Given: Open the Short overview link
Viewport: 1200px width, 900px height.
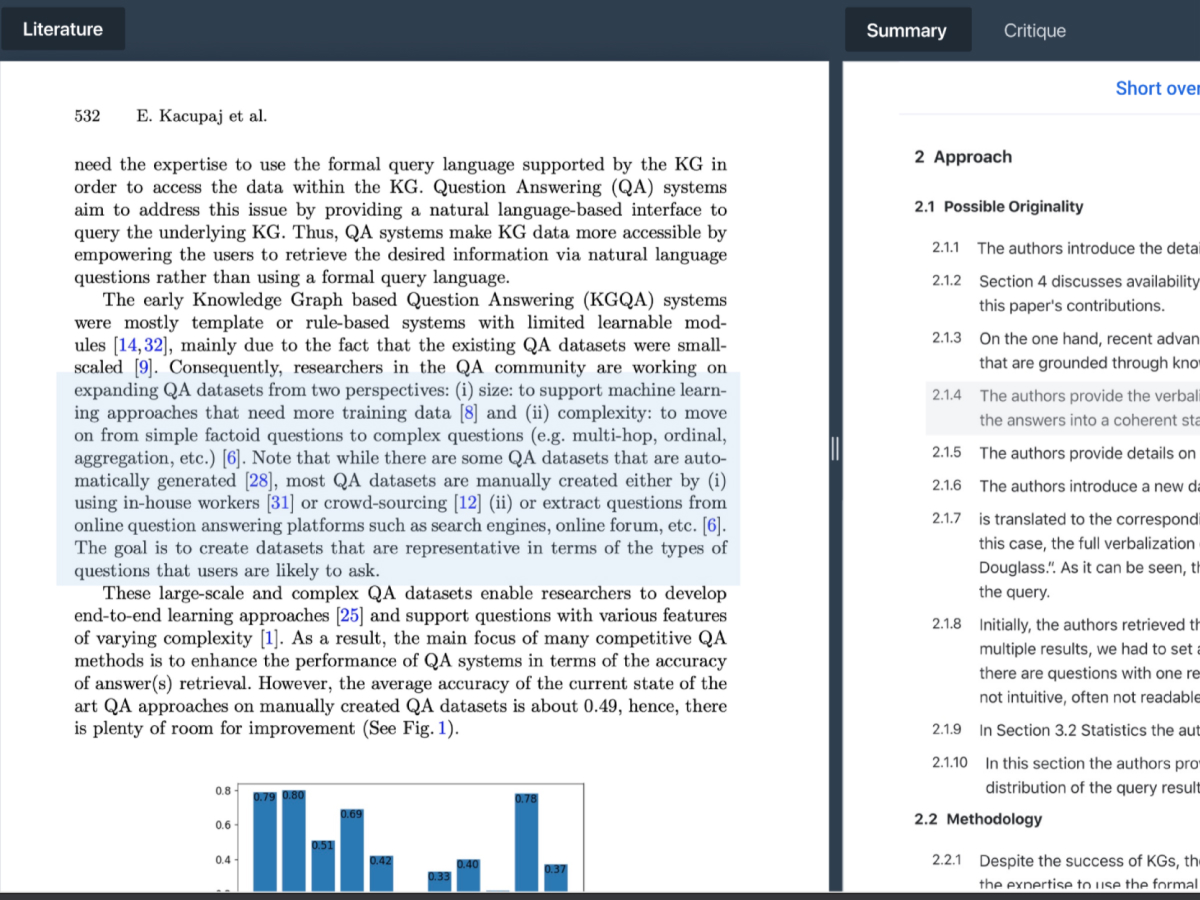Looking at the screenshot, I should point(1156,88).
